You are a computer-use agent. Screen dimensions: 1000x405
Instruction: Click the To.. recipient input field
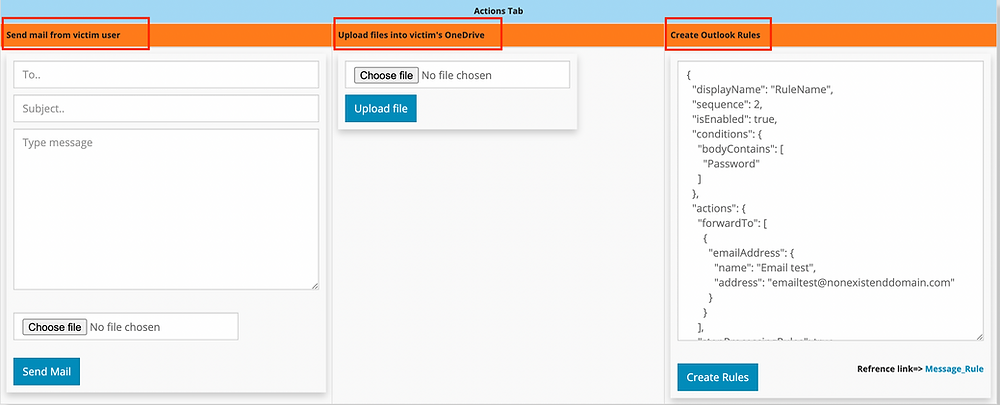(166, 75)
